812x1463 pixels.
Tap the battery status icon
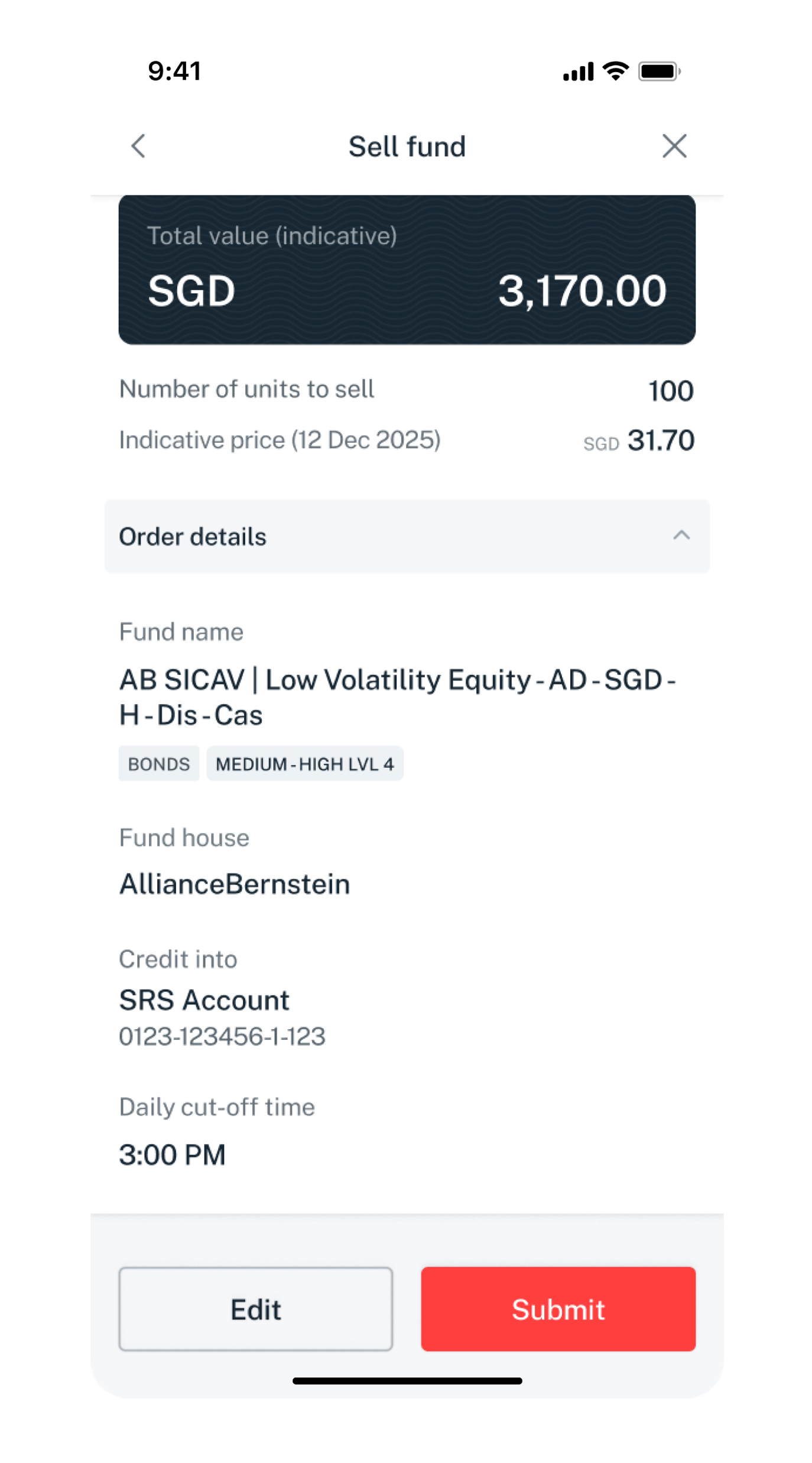[659, 72]
